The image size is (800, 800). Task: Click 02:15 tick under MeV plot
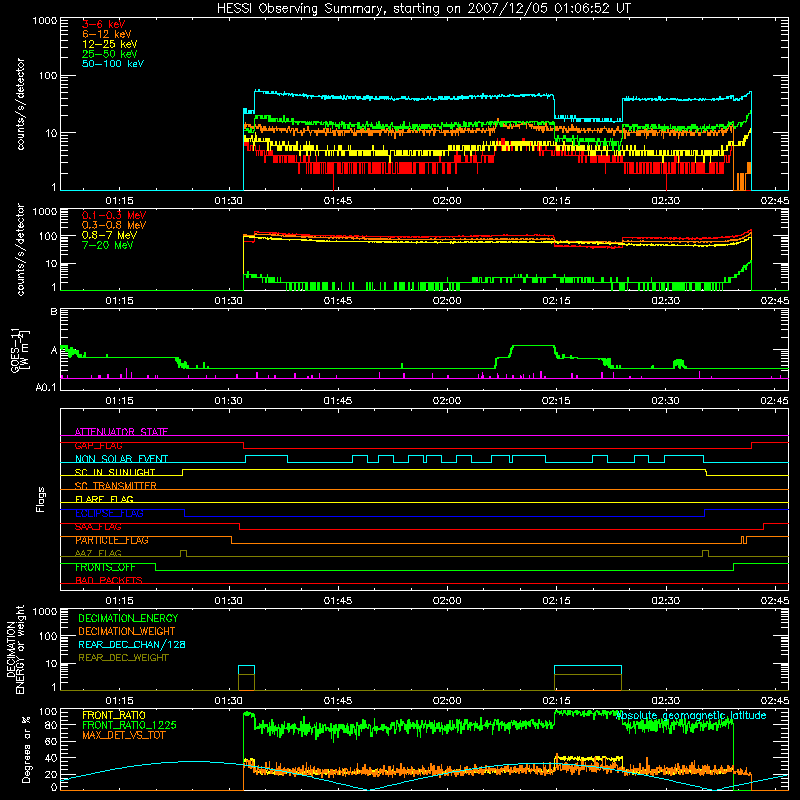coord(556,301)
